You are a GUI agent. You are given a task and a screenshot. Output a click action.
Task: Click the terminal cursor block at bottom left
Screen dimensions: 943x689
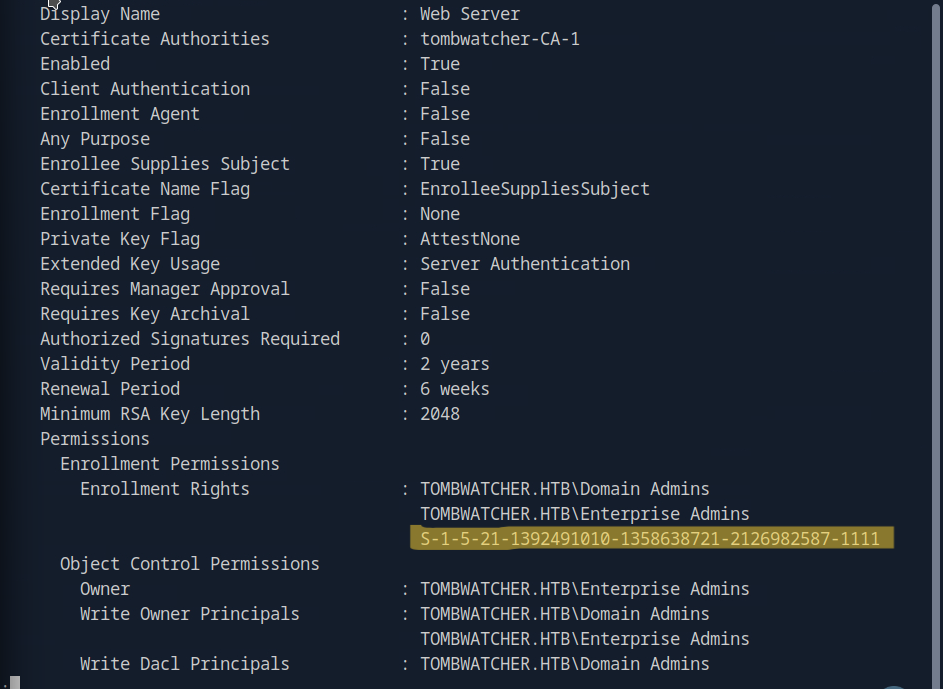coord(15,682)
